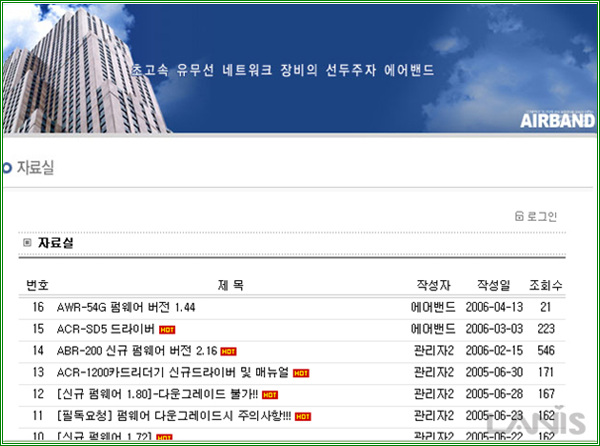The height and width of the screenshot is (446, 600).
Task: Open post ACR-1200카드리더기 신규드라이버 및 매뉴얼
Action: 173,372
